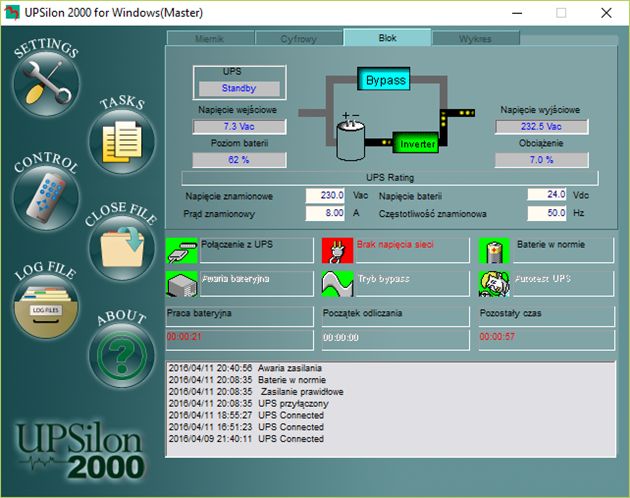Select the 18:55:27 UPS Connected log entry
The width and height of the screenshot is (630, 498).
[x=246, y=415]
